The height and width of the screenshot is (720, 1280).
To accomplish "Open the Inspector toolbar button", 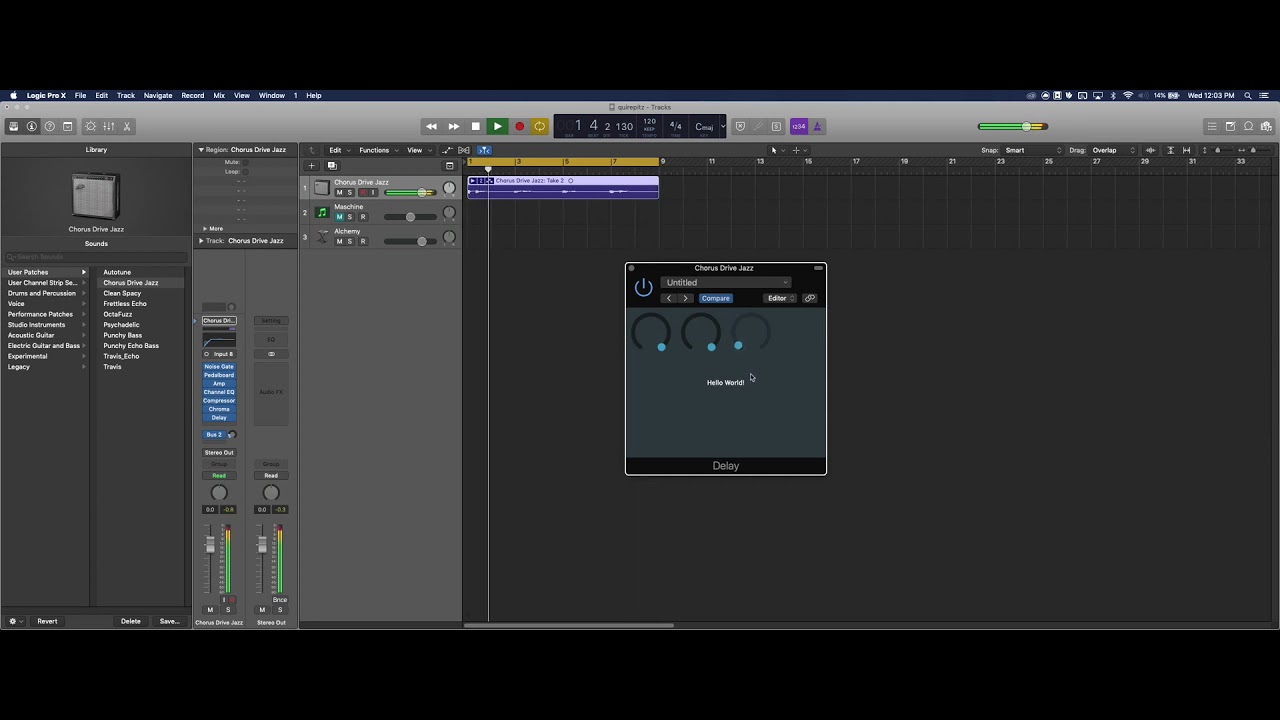I will 32,126.
